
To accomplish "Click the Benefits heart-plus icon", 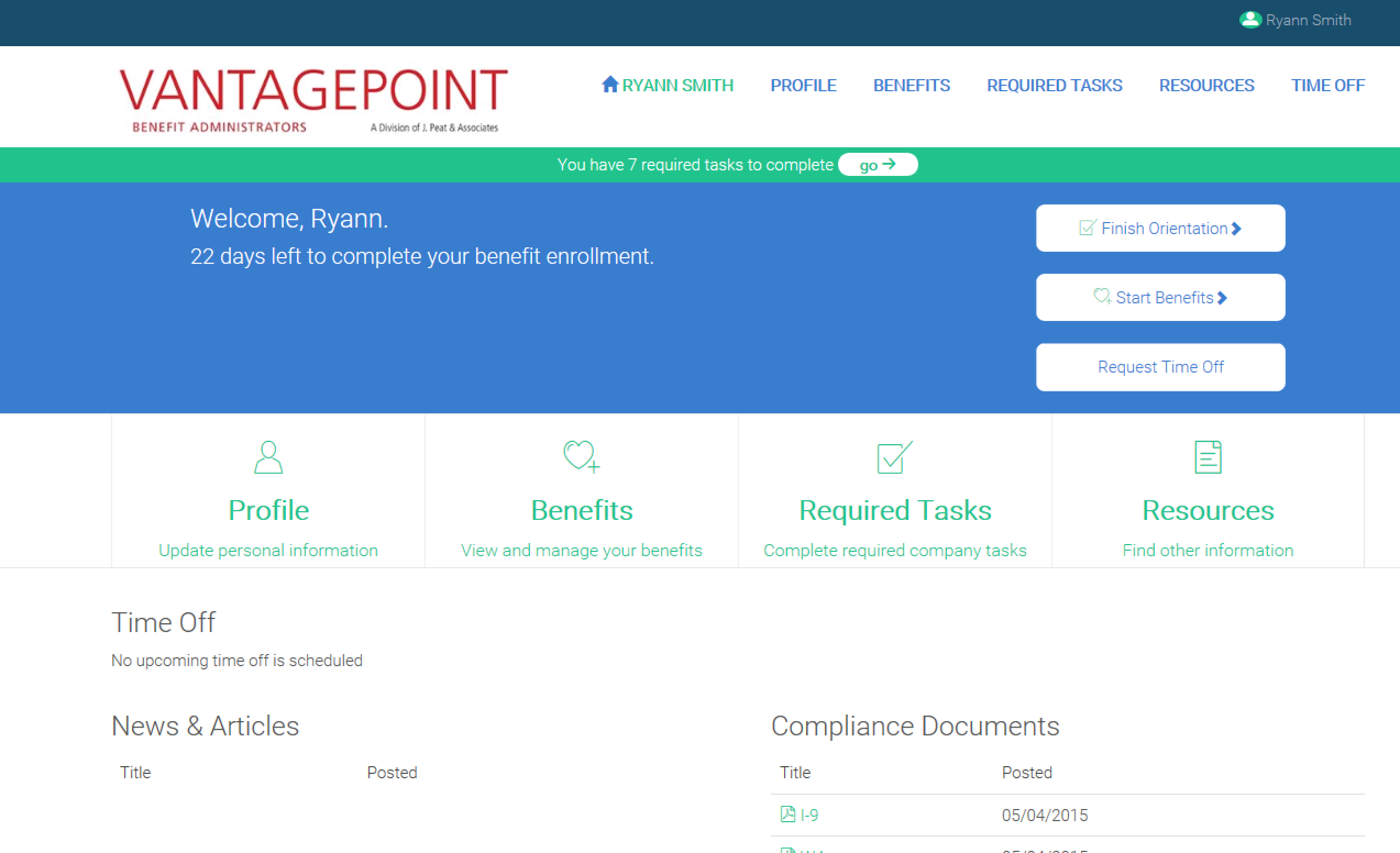I will (x=581, y=457).
